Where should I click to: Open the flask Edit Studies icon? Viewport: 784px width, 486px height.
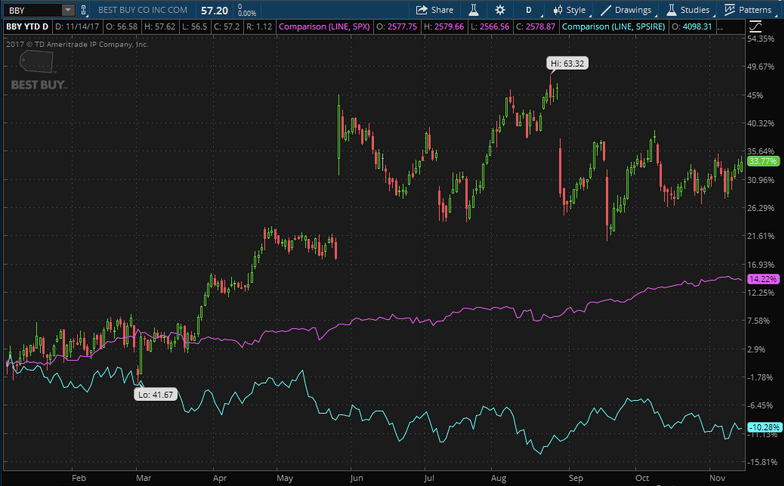click(x=474, y=10)
